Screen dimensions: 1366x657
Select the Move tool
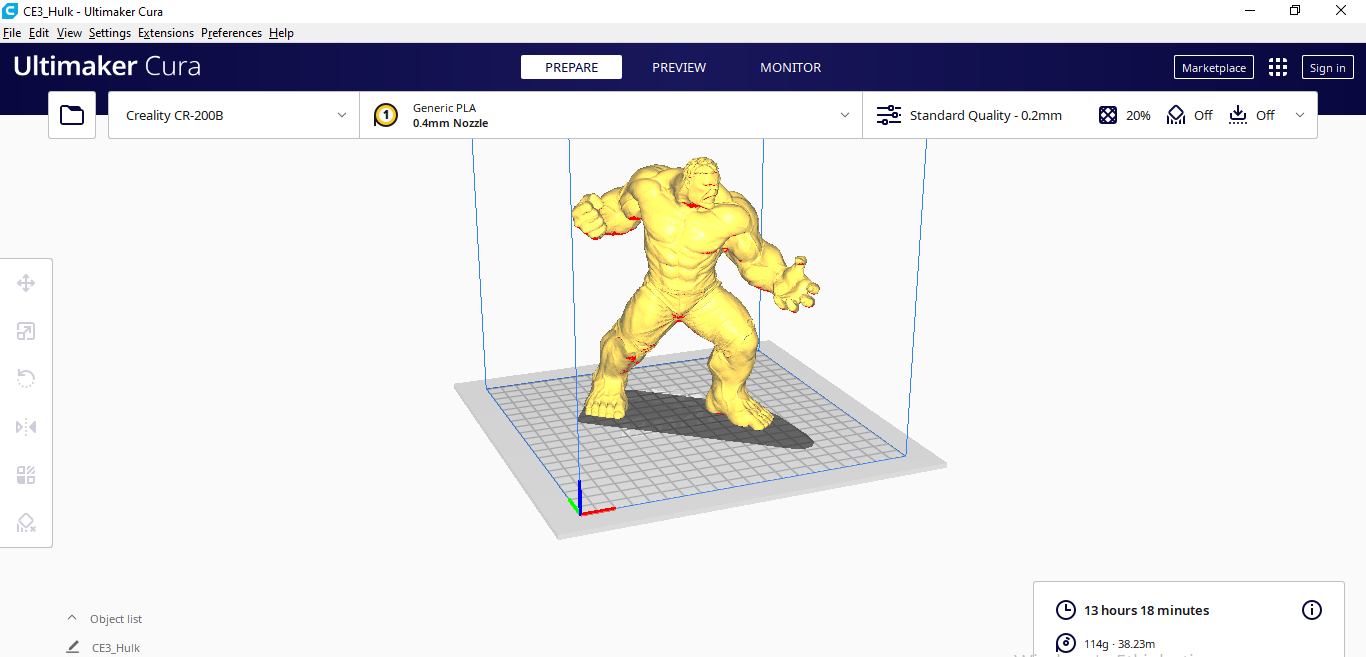[x=26, y=283]
